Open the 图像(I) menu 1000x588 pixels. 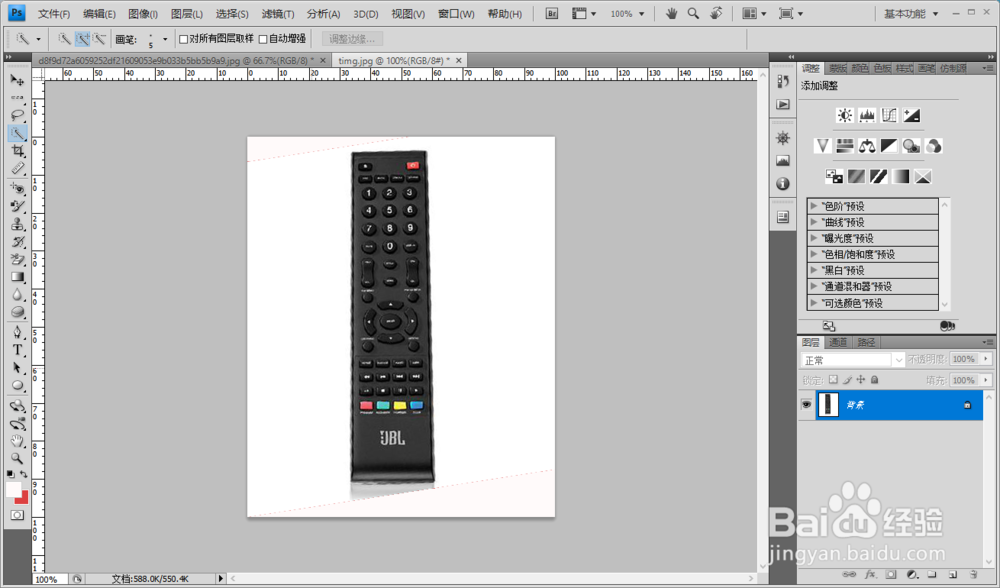pos(143,14)
